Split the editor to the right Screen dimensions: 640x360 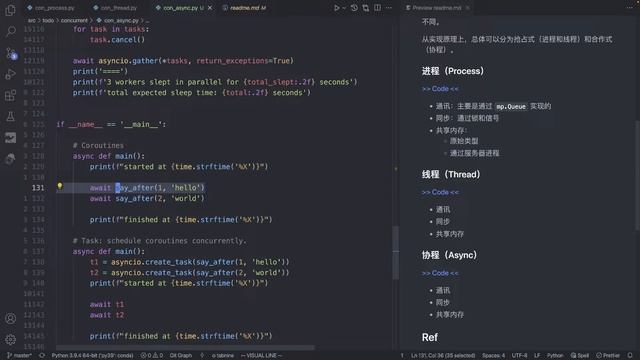click(x=377, y=8)
